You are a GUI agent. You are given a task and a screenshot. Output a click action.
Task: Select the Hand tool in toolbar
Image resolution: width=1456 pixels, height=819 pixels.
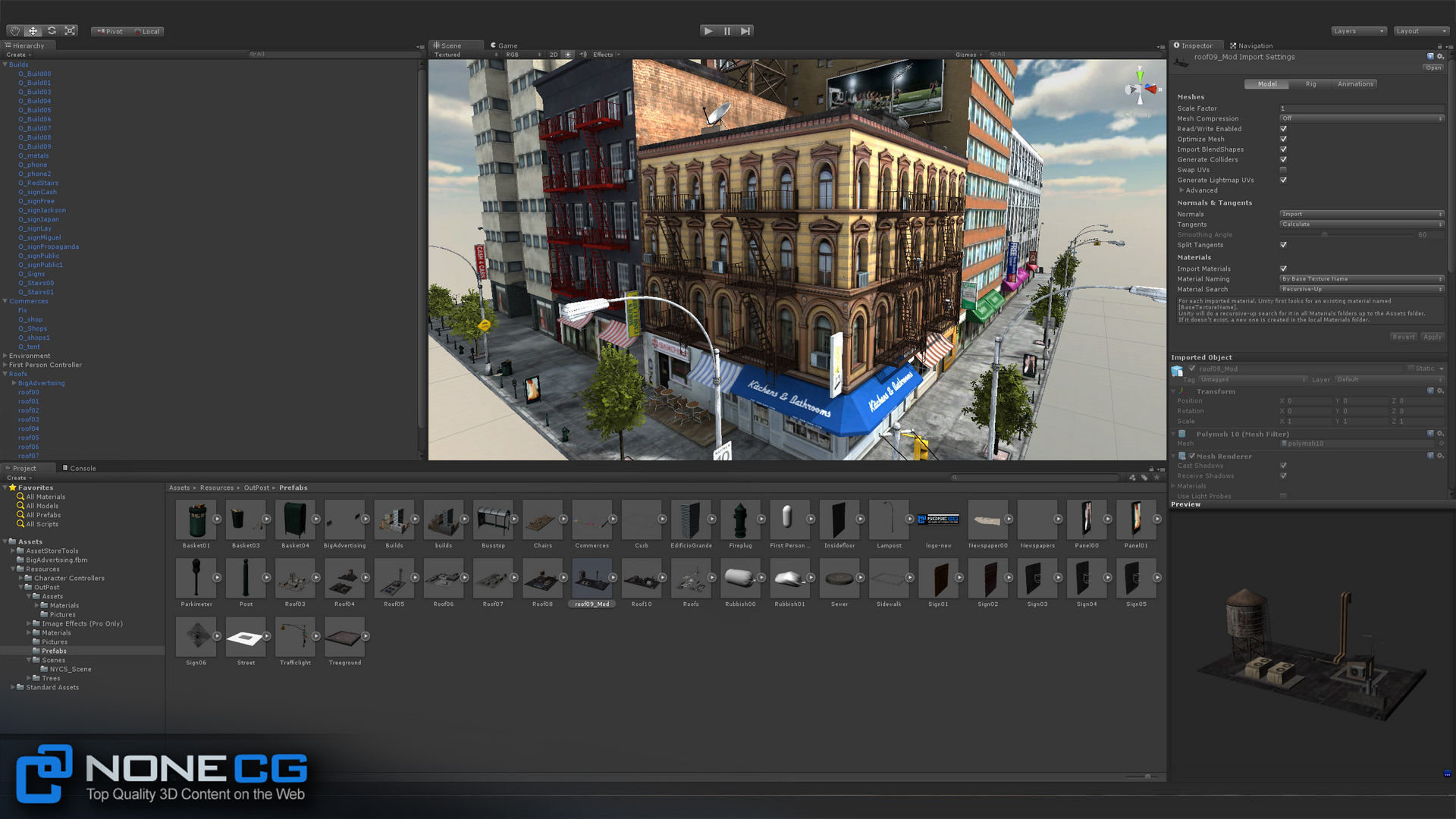pyautogui.click(x=14, y=31)
